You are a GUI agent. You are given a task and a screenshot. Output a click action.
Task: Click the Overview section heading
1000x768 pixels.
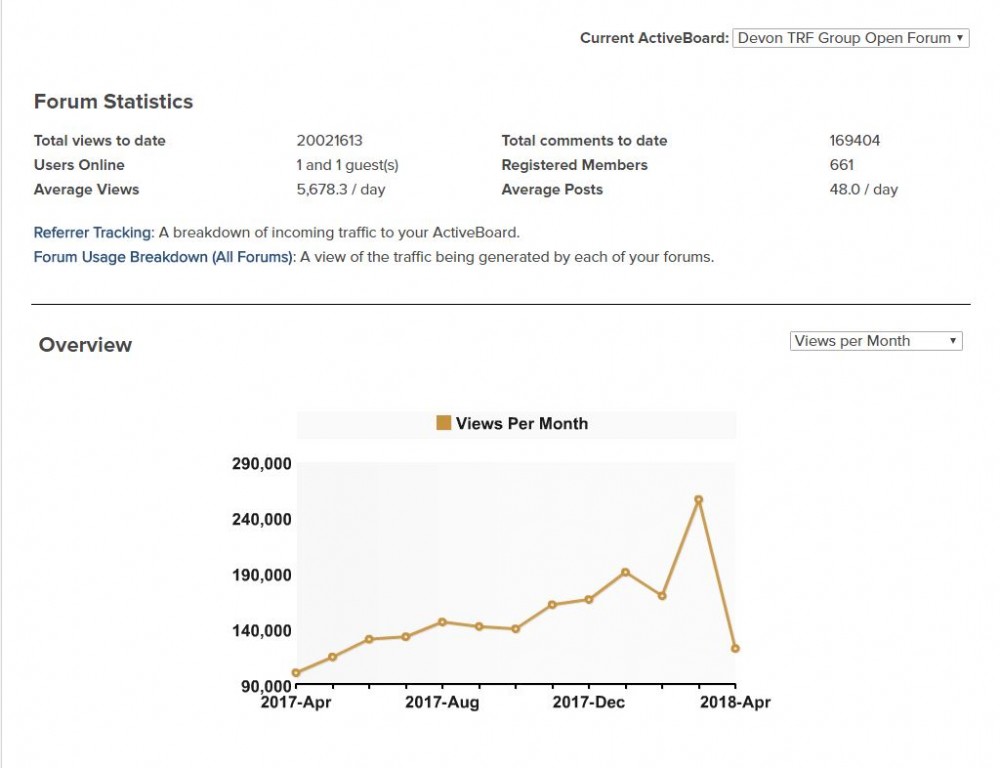click(x=85, y=345)
